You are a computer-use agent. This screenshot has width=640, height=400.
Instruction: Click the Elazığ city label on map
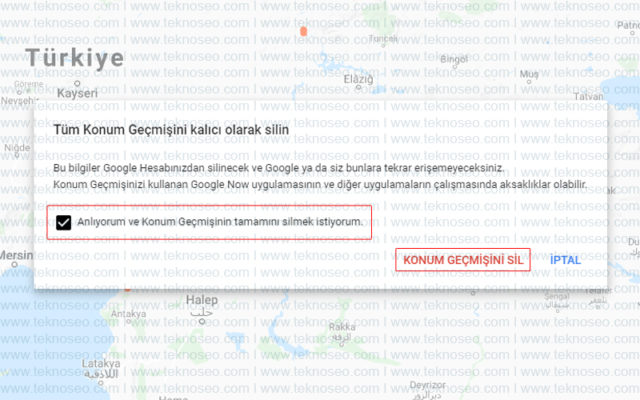[x=358, y=79]
